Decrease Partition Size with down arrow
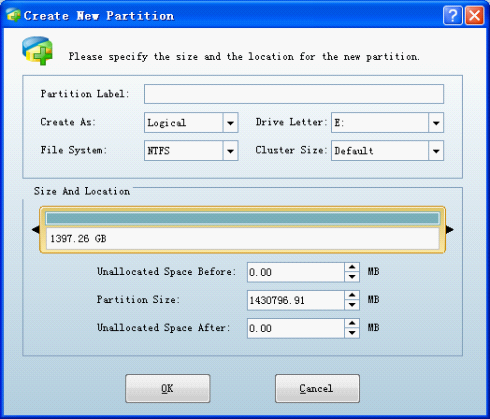 coord(352,305)
